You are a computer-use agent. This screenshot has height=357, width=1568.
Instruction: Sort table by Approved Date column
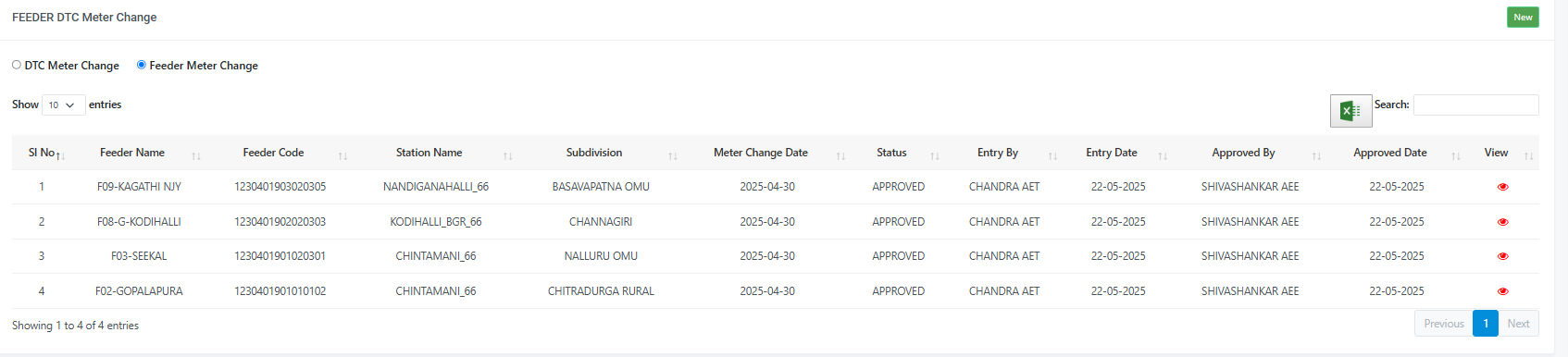1397,153
